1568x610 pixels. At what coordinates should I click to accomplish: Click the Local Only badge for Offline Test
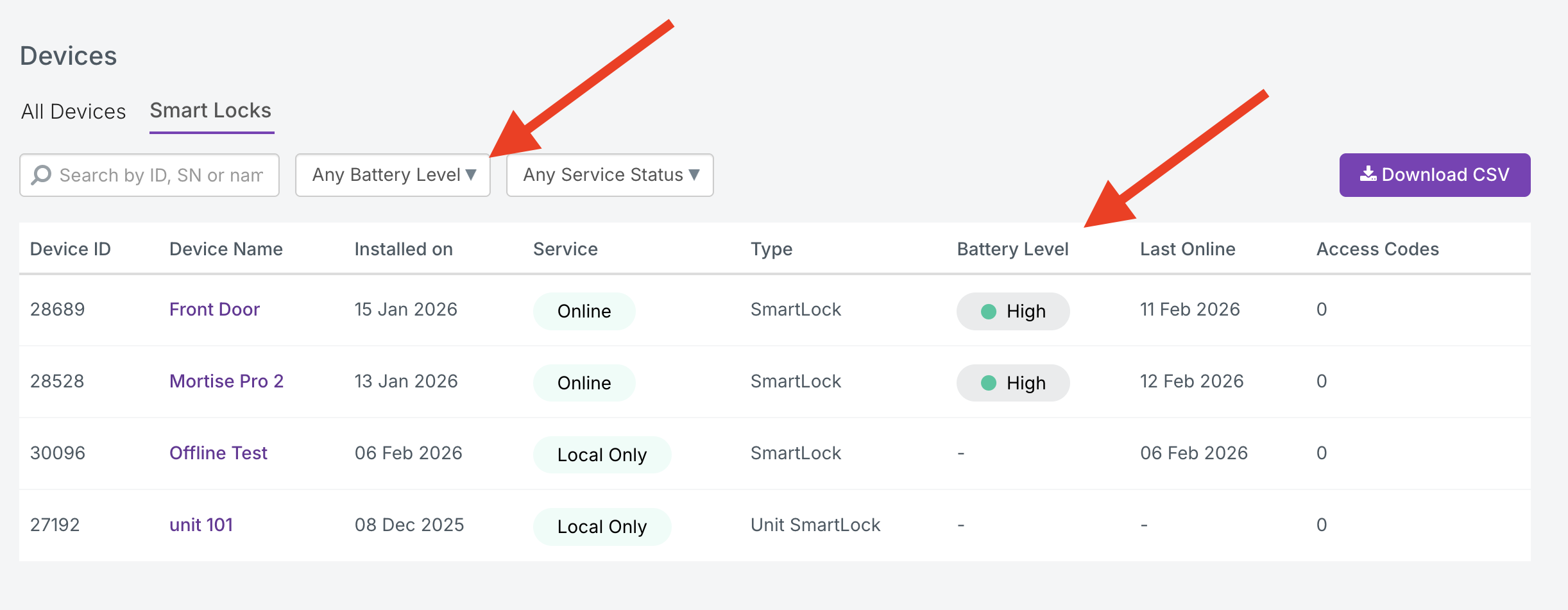point(602,455)
